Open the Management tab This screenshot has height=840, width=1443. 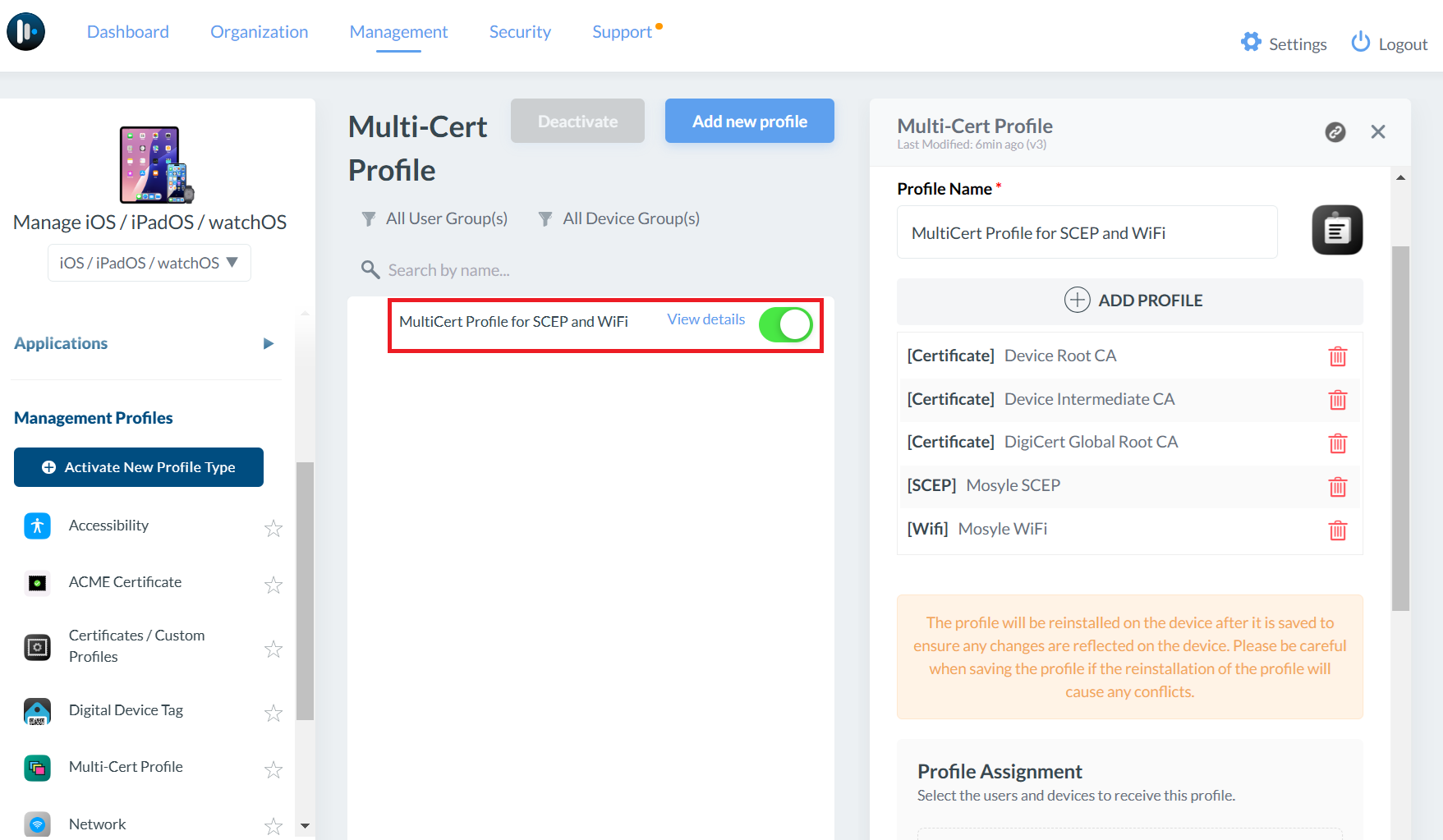(x=398, y=32)
